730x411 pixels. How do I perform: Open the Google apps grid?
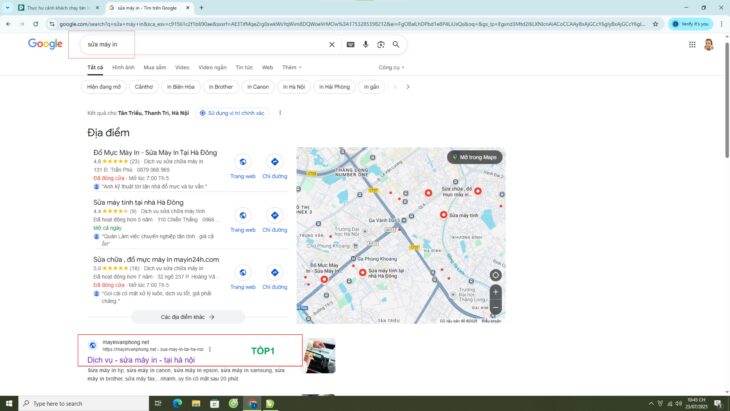[x=692, y=44]
